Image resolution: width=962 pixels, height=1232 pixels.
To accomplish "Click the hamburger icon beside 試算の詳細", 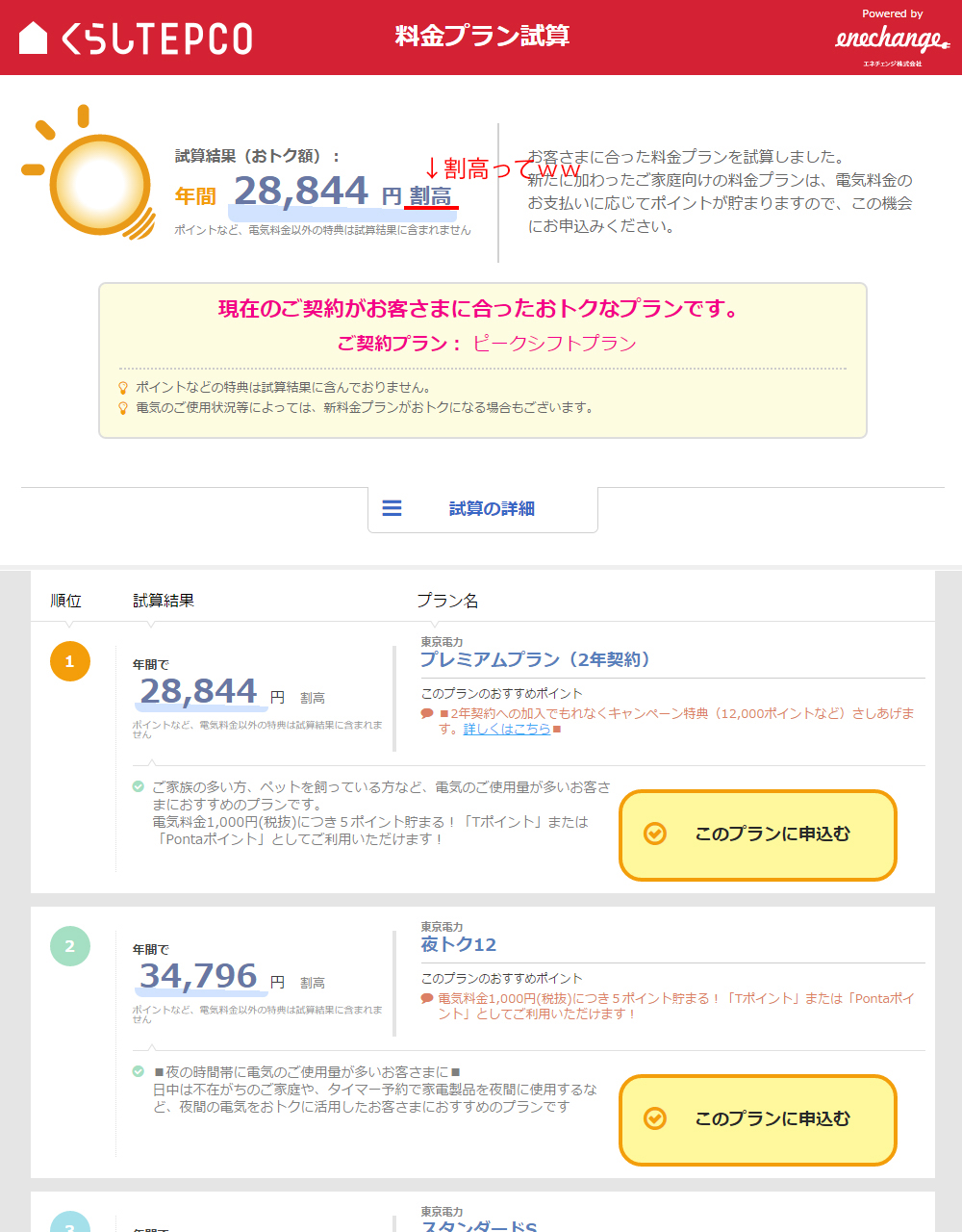I will coord(392,508).
